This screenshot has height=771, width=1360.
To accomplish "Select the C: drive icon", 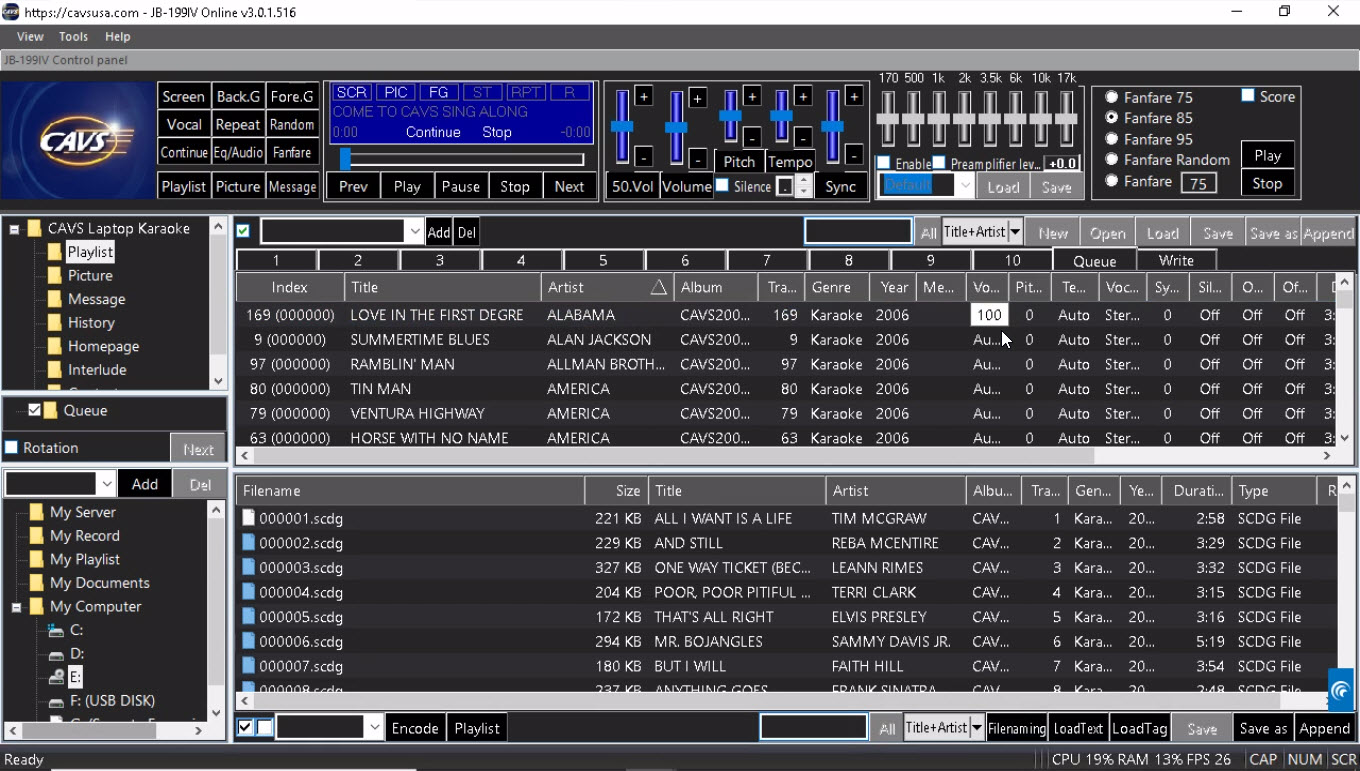I will [56, 630].
